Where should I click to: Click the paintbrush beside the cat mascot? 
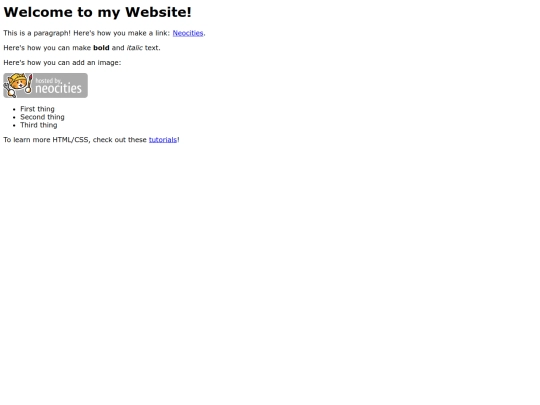[x=29, y=84]
